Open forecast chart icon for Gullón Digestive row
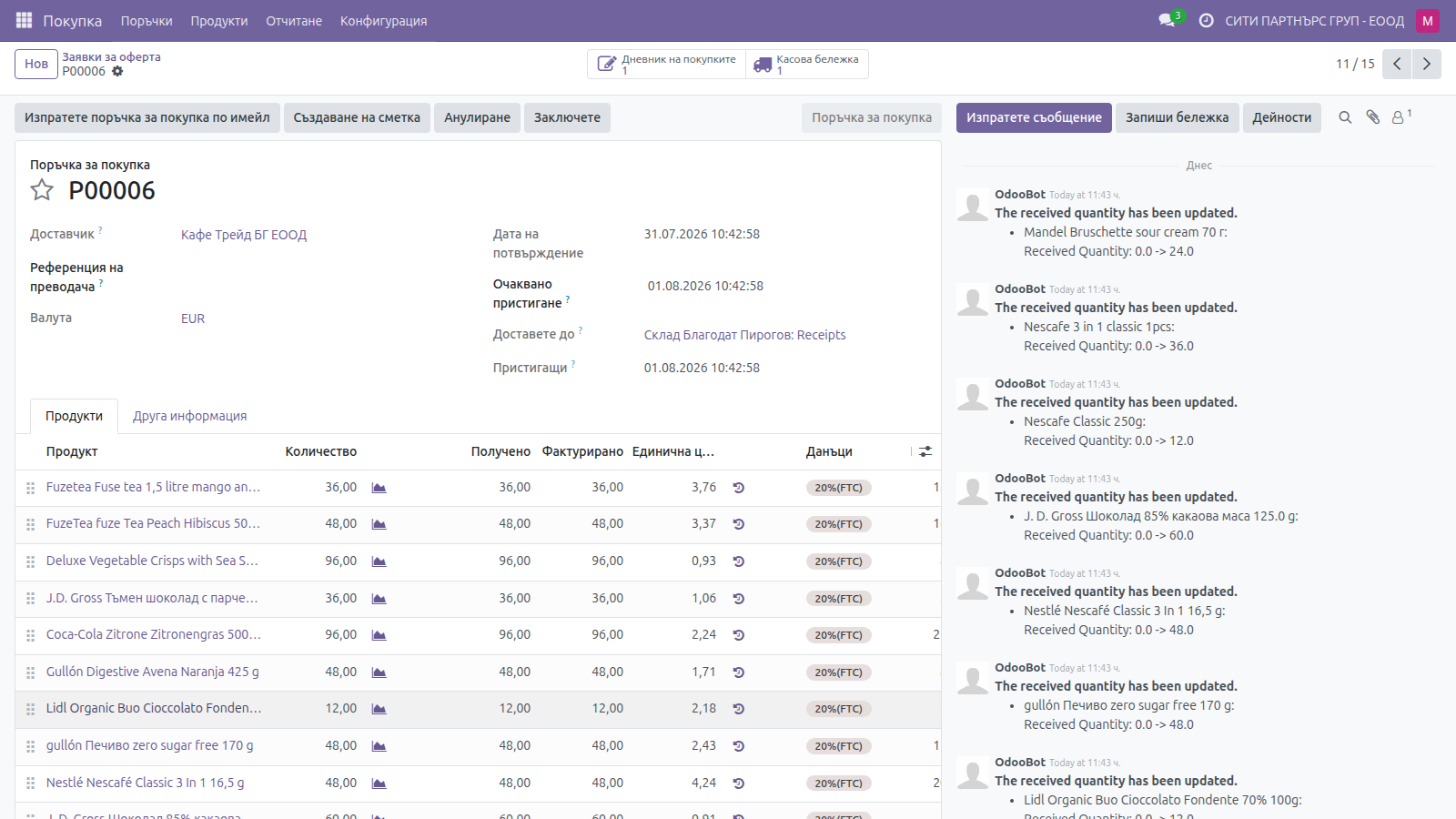The image size is (1456, 819). tap(379, 672)
